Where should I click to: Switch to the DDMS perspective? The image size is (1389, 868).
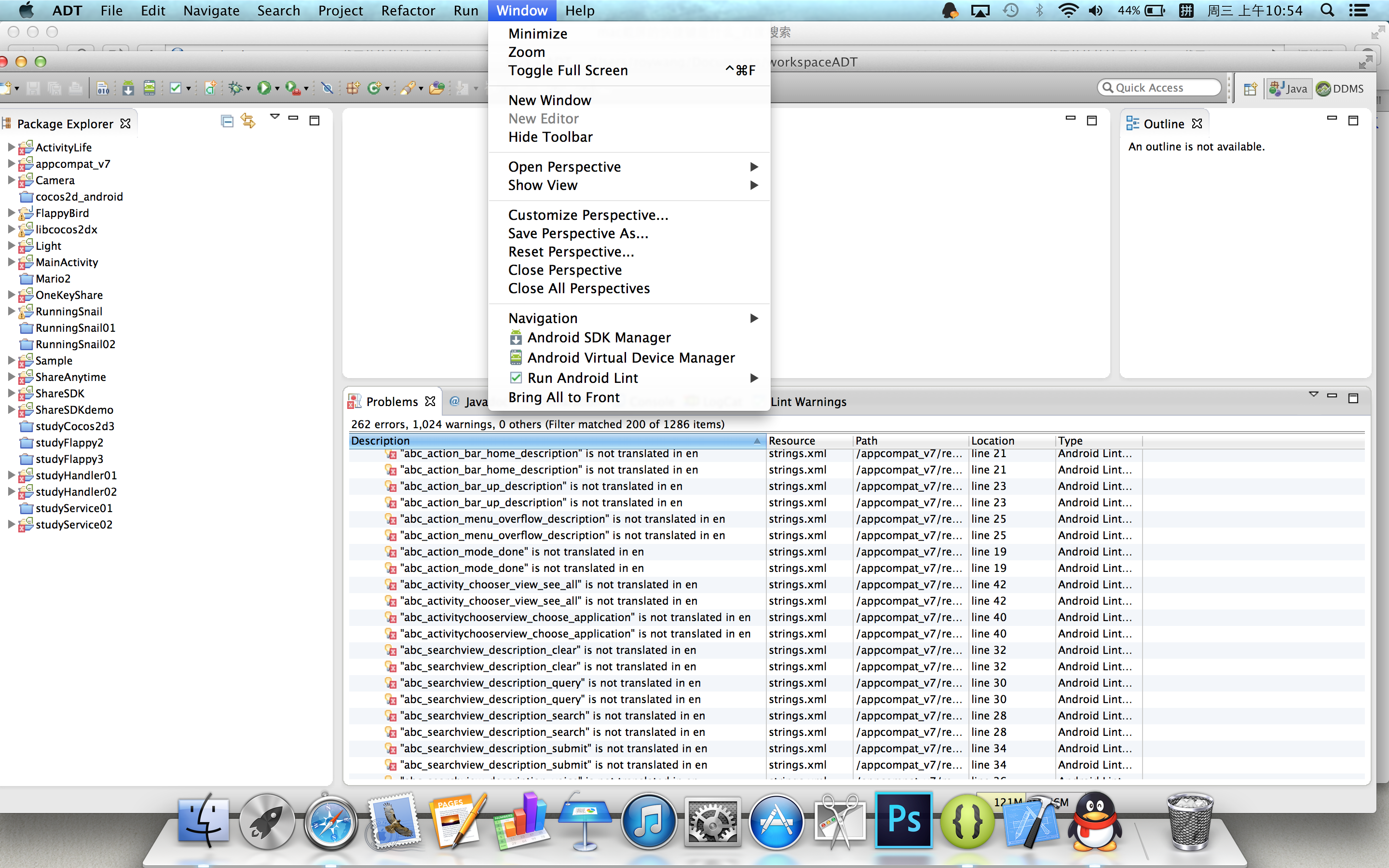[1340, 88]
